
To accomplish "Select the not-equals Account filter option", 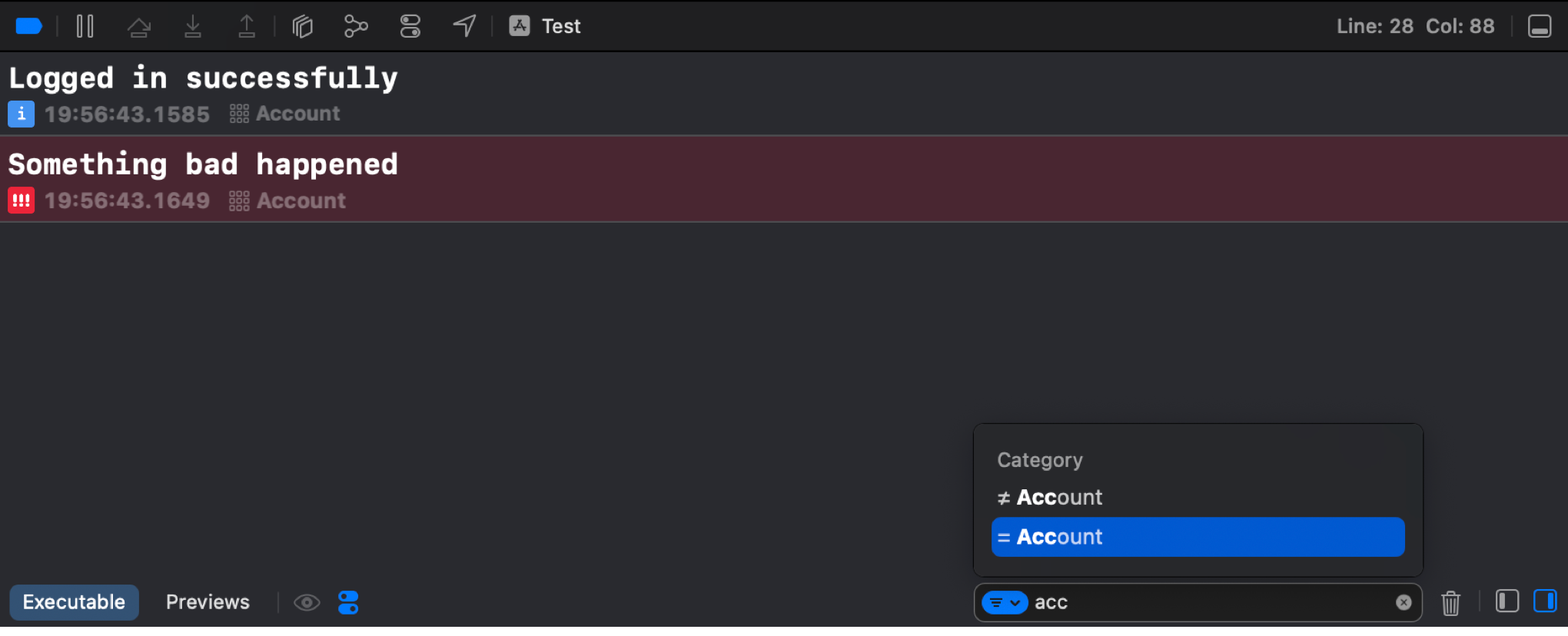I will coord(1049,497).
